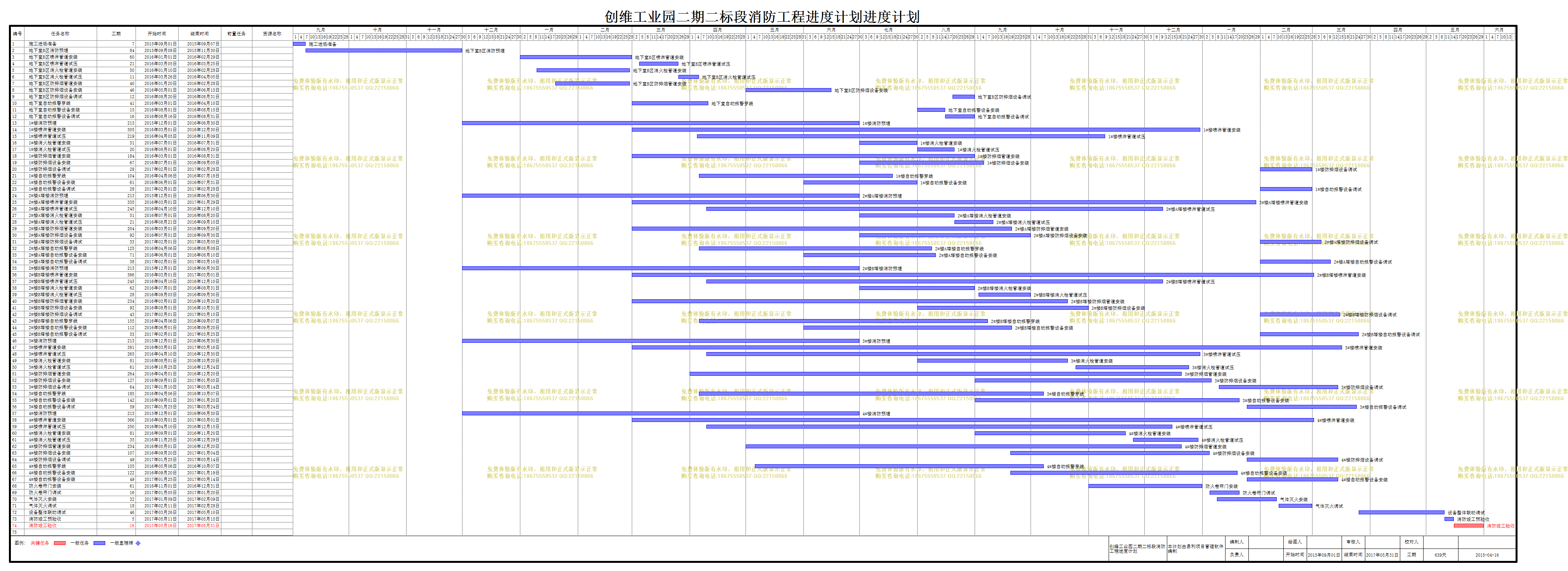Select table row 3#楼消防预埋
Screen dimensions: 1568x571
point(151,341)
